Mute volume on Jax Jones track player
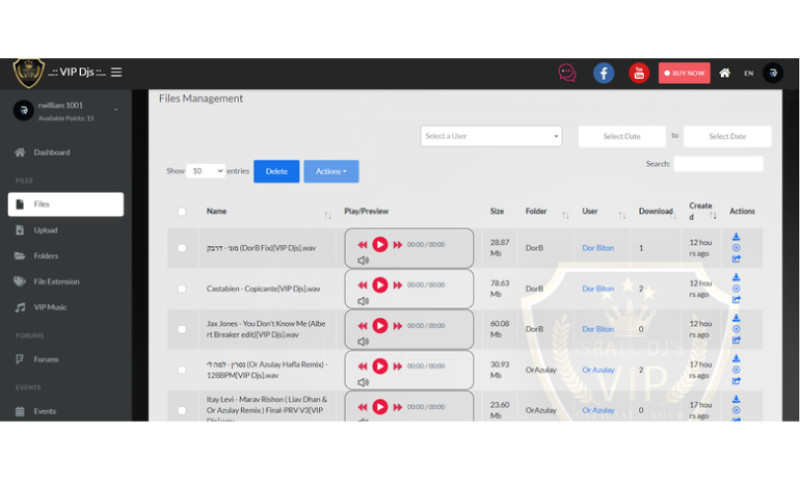This screenshot has width=800, height=480. point(363,341)
